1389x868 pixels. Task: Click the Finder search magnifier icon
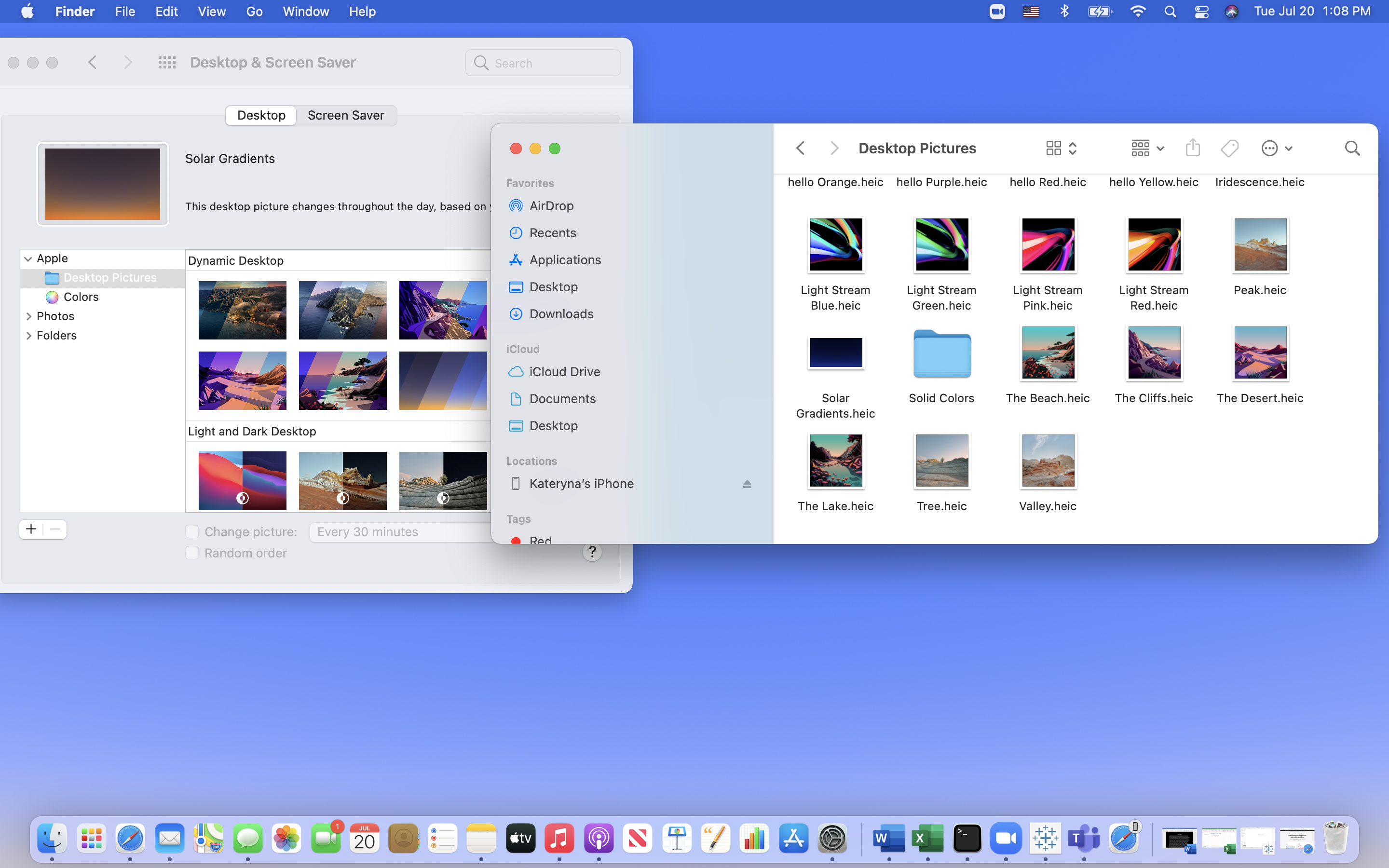1352,148
